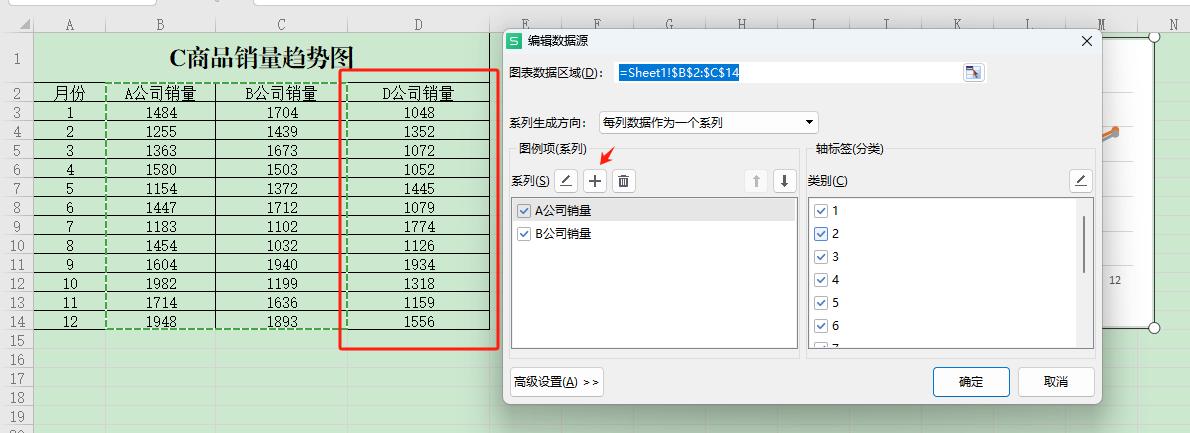Click A公司销量 header cell in sheet
The image size is (1190, 433).
click(161, 93)
